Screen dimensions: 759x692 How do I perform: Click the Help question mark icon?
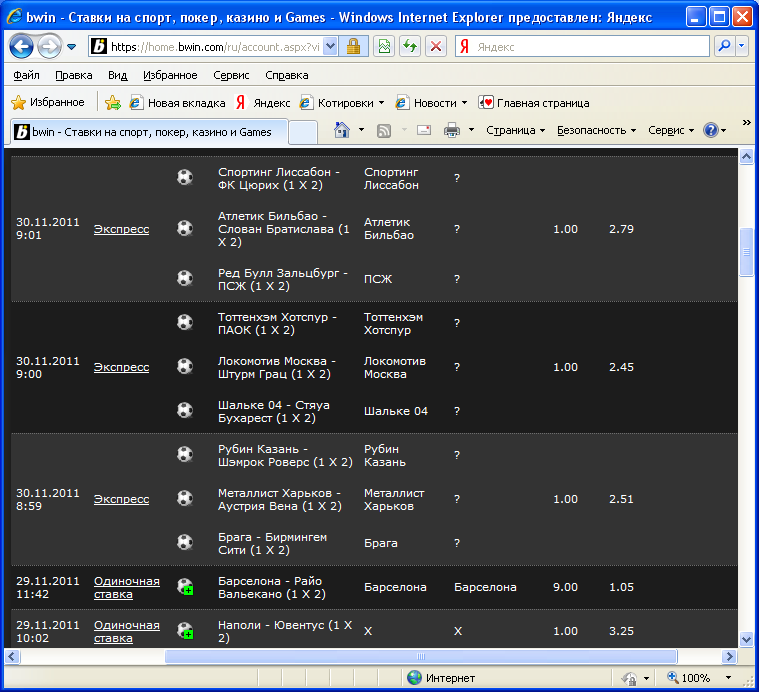point(711,130)
